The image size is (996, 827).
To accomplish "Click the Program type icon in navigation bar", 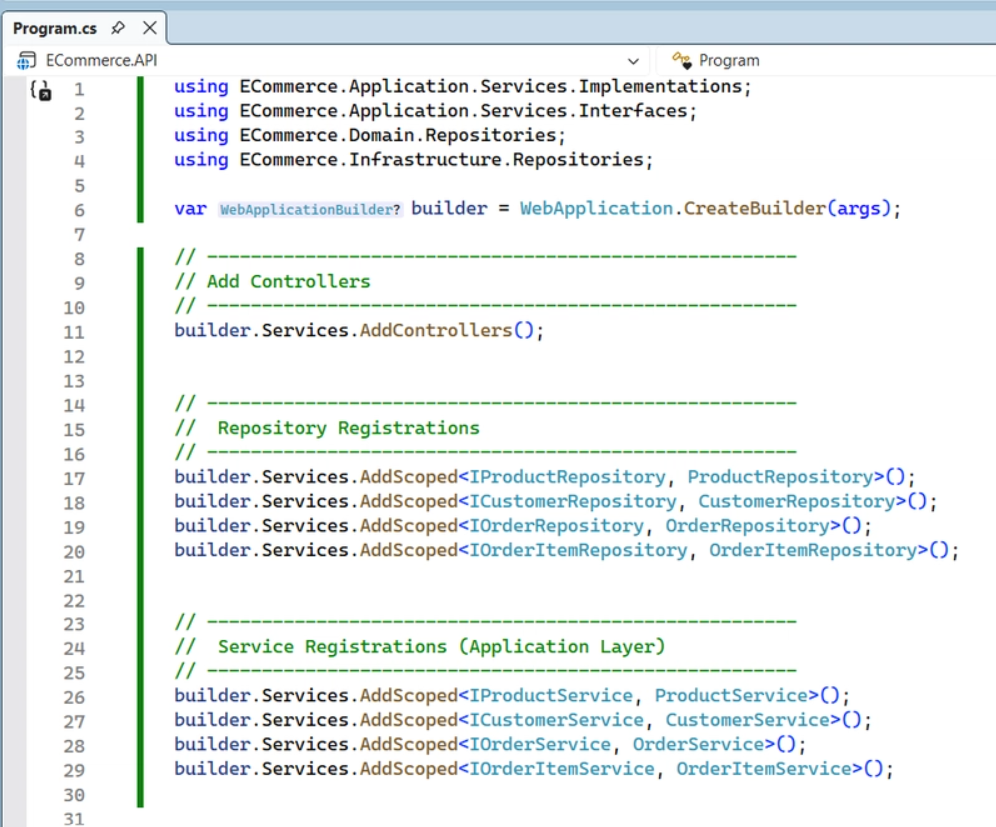I will [x=682, y=60].
